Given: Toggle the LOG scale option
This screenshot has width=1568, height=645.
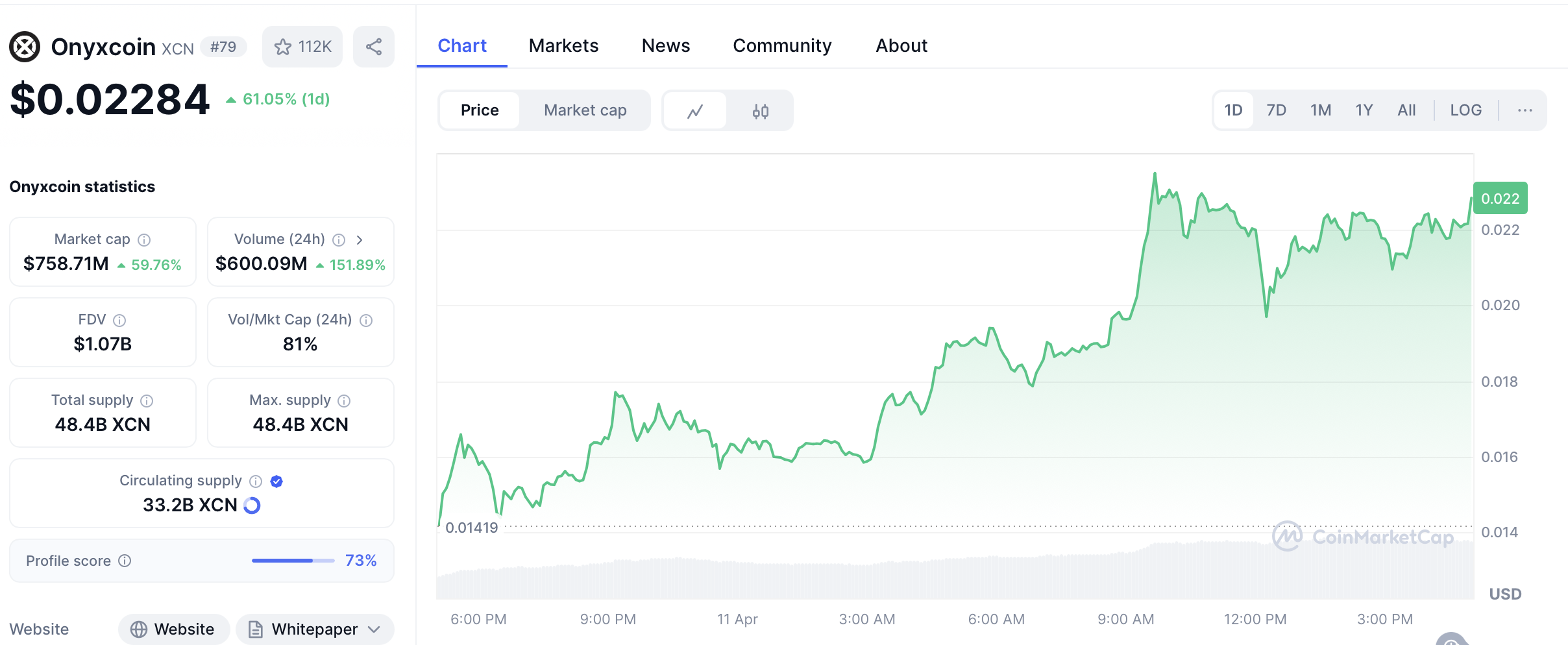Looking at the screenshot, I should (1465, 110).
